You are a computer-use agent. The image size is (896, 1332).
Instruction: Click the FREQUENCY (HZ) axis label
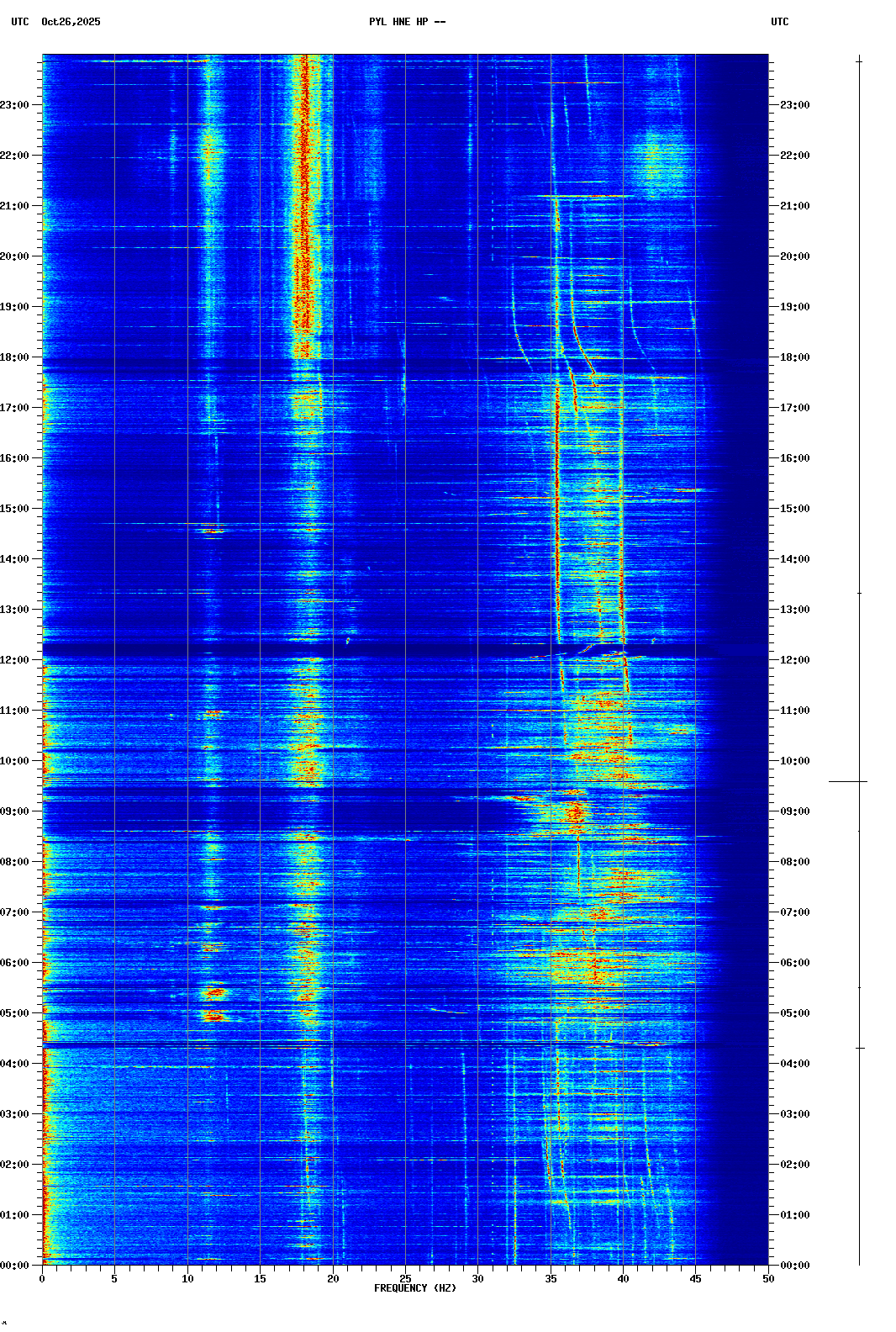click(x=414, y=1288)
